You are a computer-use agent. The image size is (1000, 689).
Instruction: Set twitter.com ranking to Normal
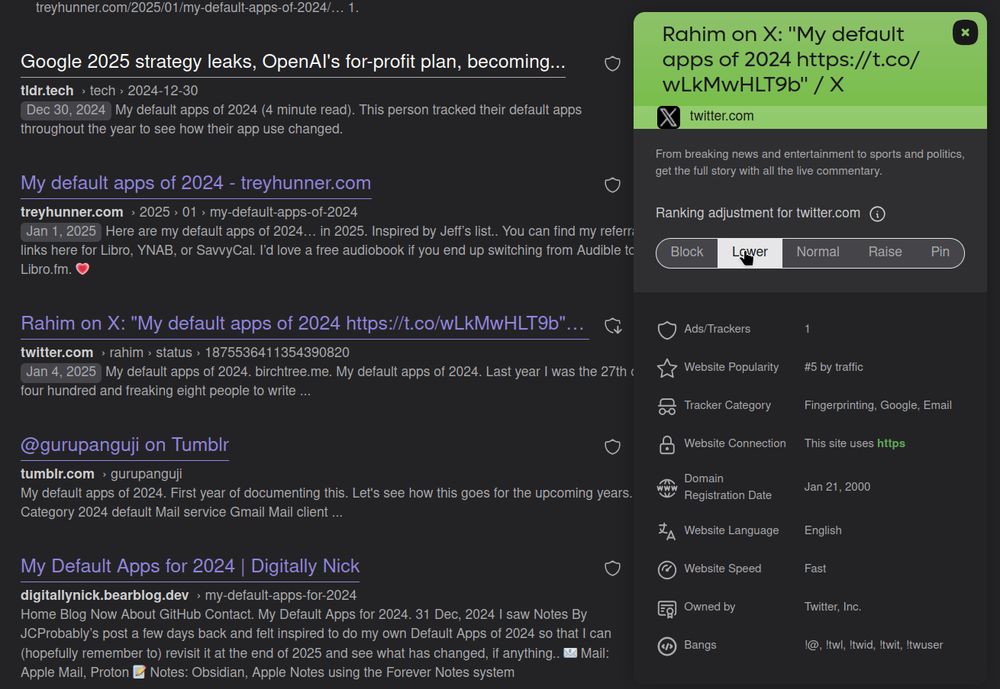pos(818,252)
